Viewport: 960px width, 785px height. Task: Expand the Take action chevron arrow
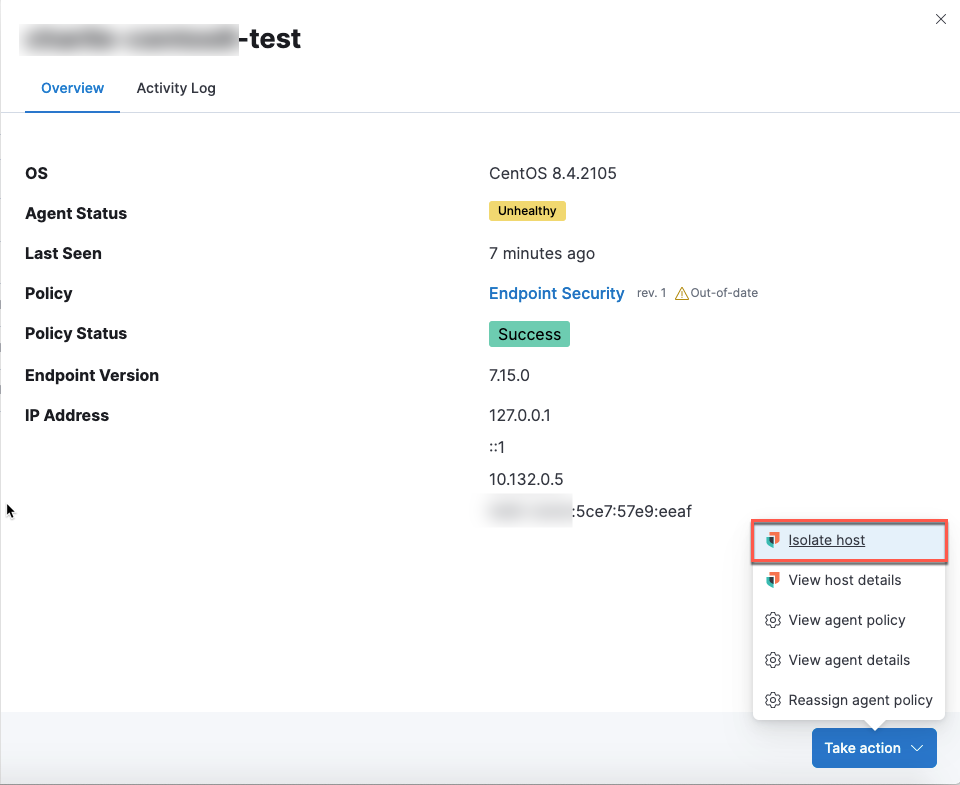click(918, 748)
